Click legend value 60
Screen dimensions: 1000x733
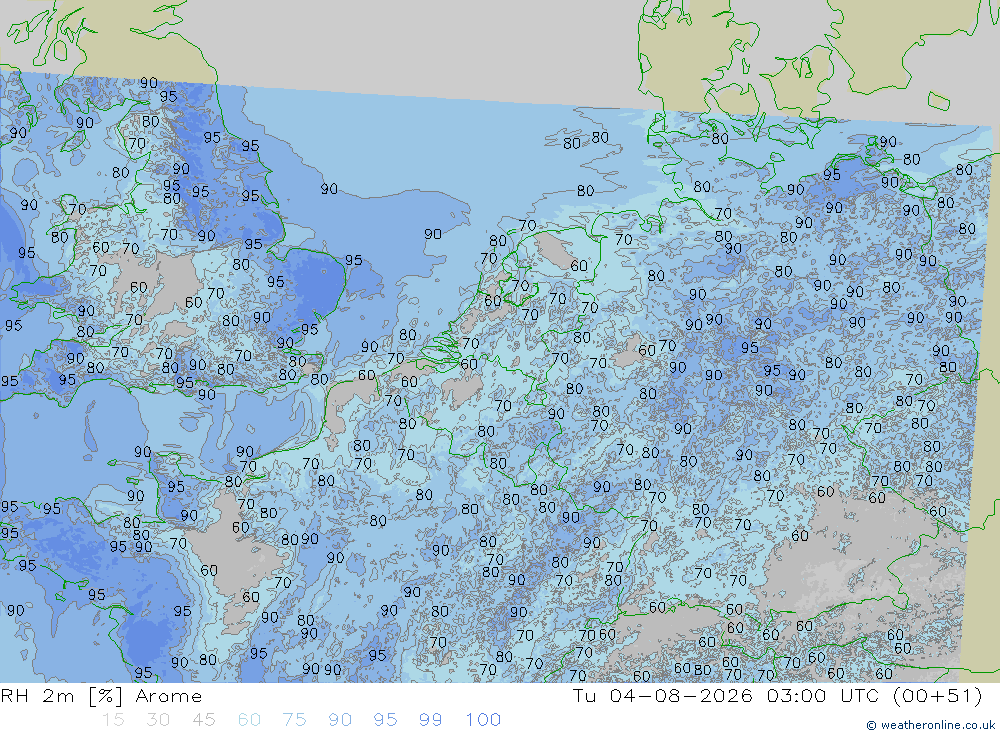(x=249, y=720)
